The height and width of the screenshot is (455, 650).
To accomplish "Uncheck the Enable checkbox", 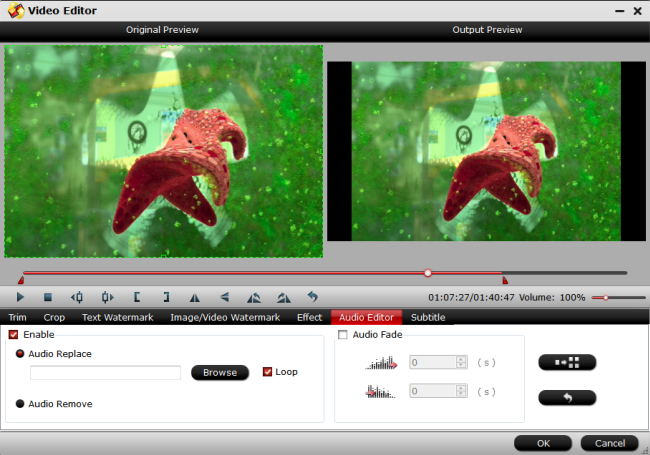I will click(13, 334).
